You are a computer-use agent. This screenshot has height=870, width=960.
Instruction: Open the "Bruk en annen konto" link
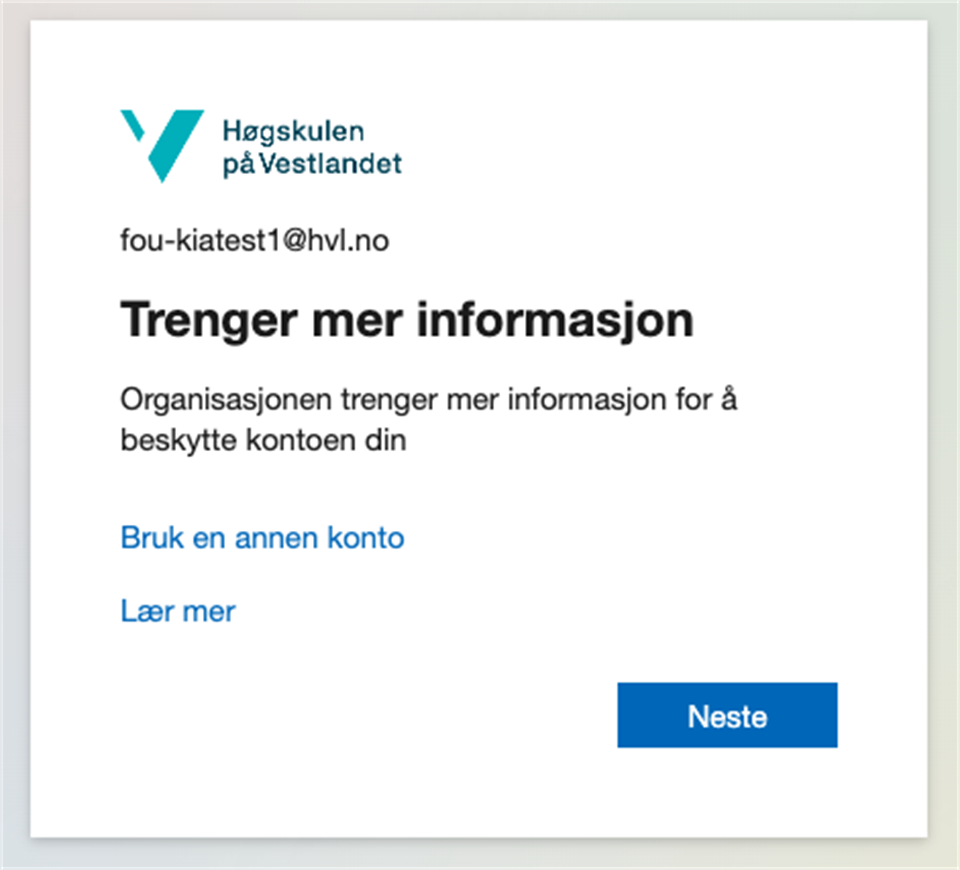pyautogui.click(x=262, y=538)
